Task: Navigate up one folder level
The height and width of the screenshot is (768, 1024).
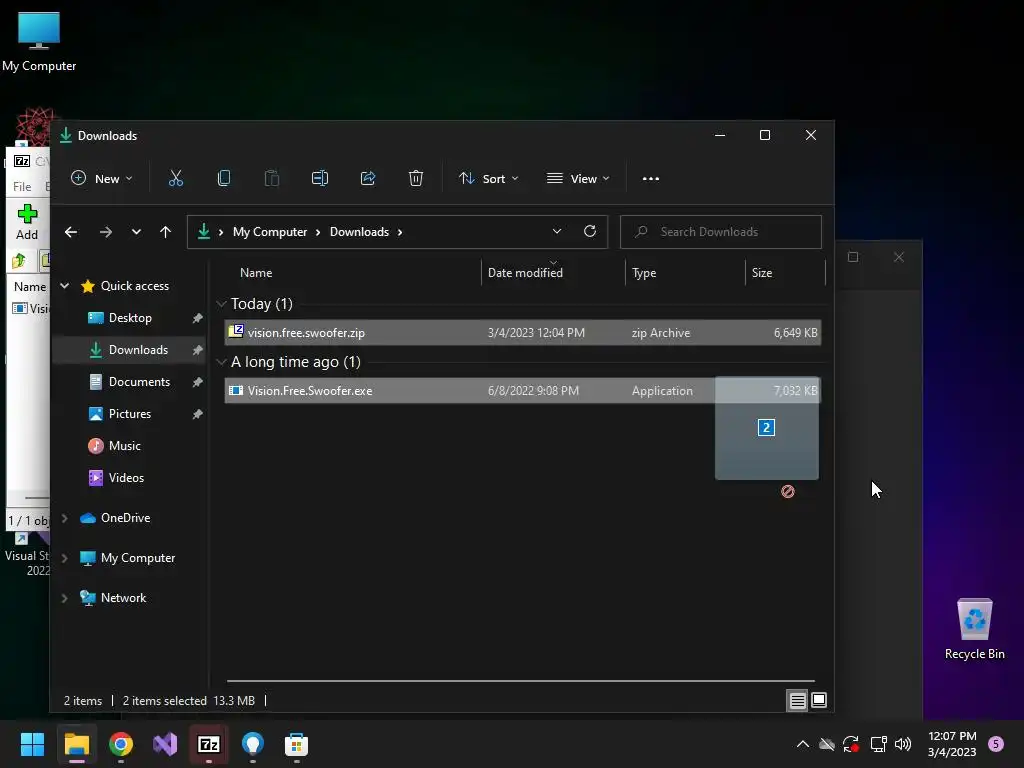Action: 165,232
